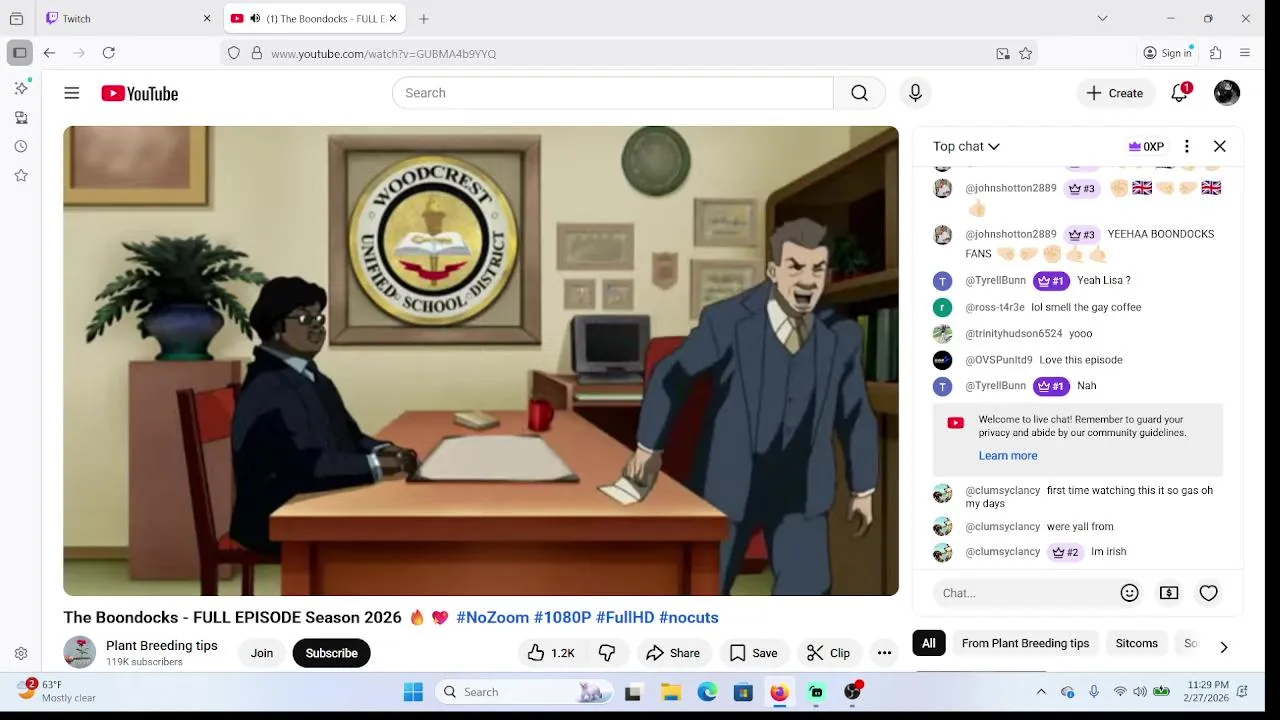The width and height of the screenshot is (1280, 720).
Task: Open live chat more options menu
Action: point(1186,146)
